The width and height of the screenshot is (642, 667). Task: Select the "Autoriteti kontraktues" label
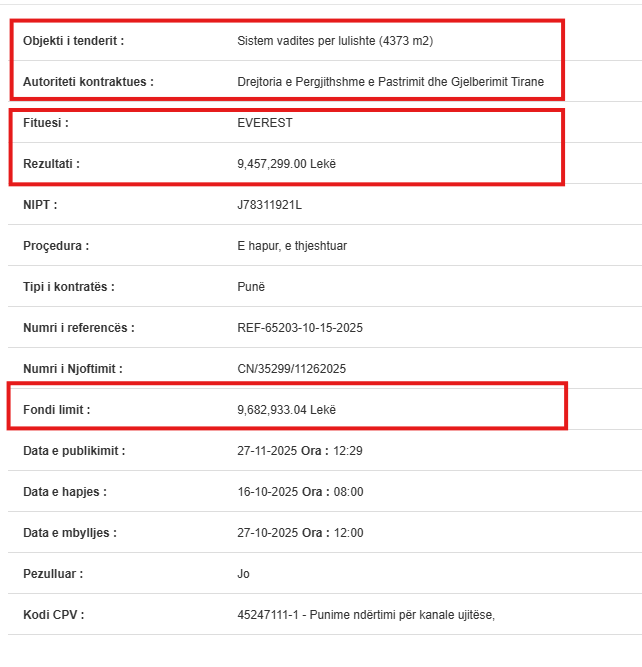[88, 82]
